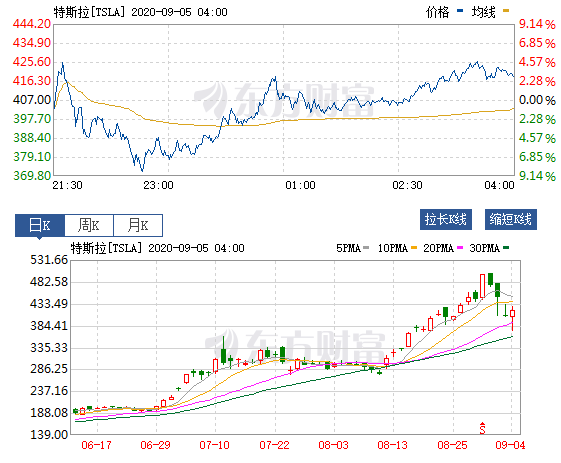Screen dimensions: 561x463
Task: Click the 531.66 K-line price label
Action: pyautogui.click(x=49, y=260)
